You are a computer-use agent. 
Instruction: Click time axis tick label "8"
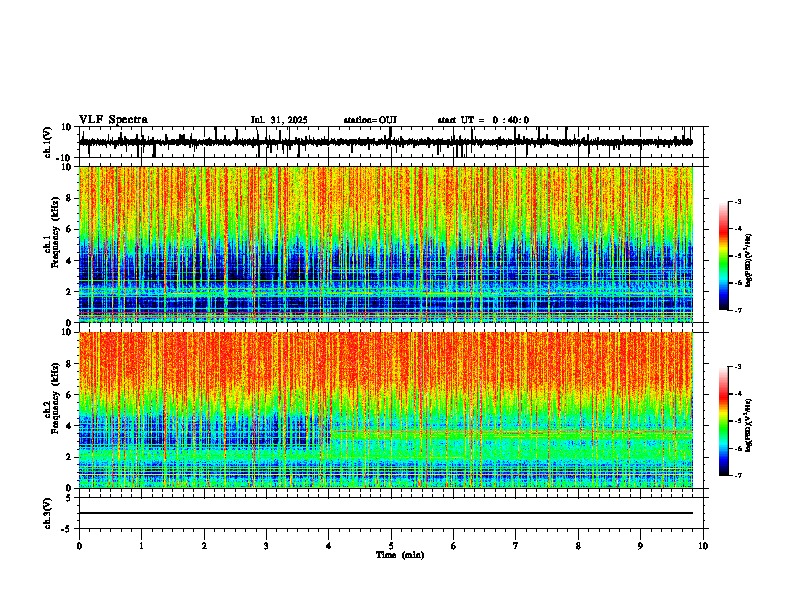click(578, 546)
